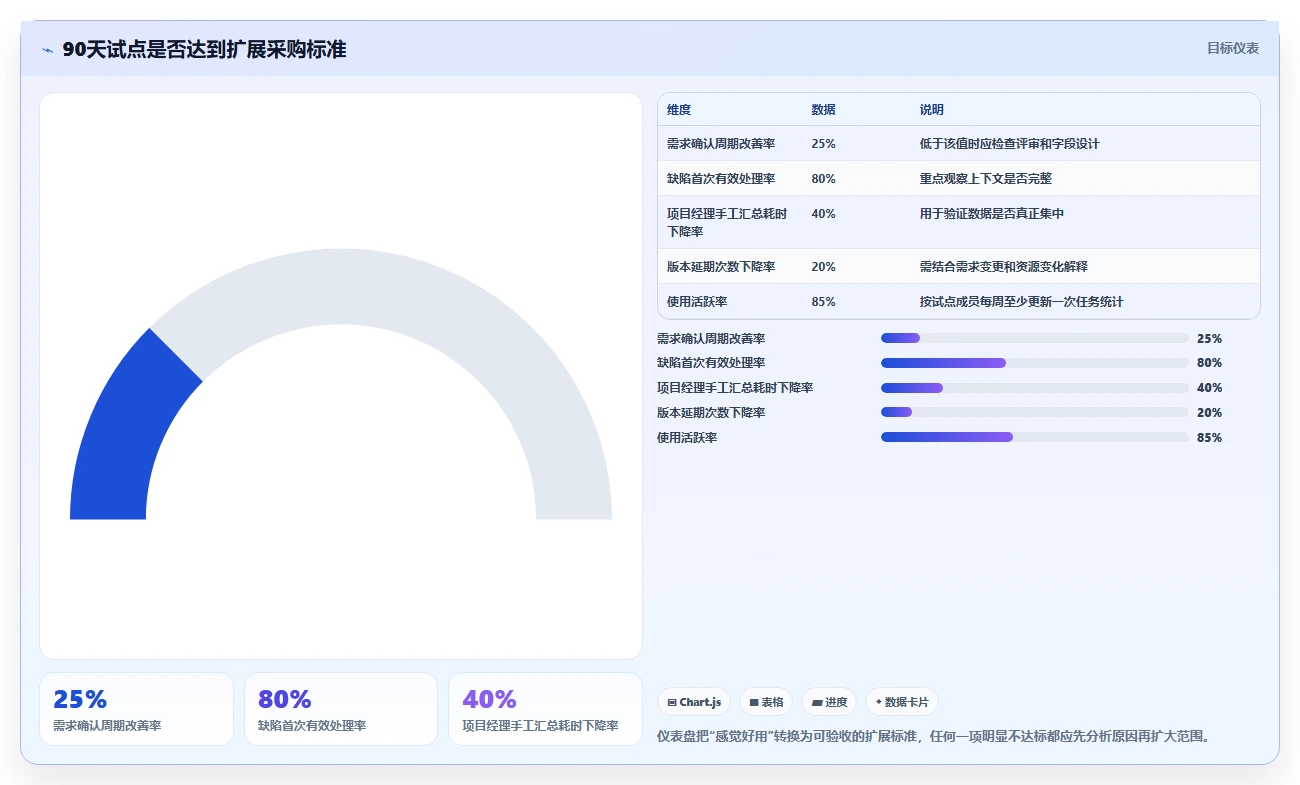Click the 需求确认周期改善率 caption on the stat card

pos(107,726)
